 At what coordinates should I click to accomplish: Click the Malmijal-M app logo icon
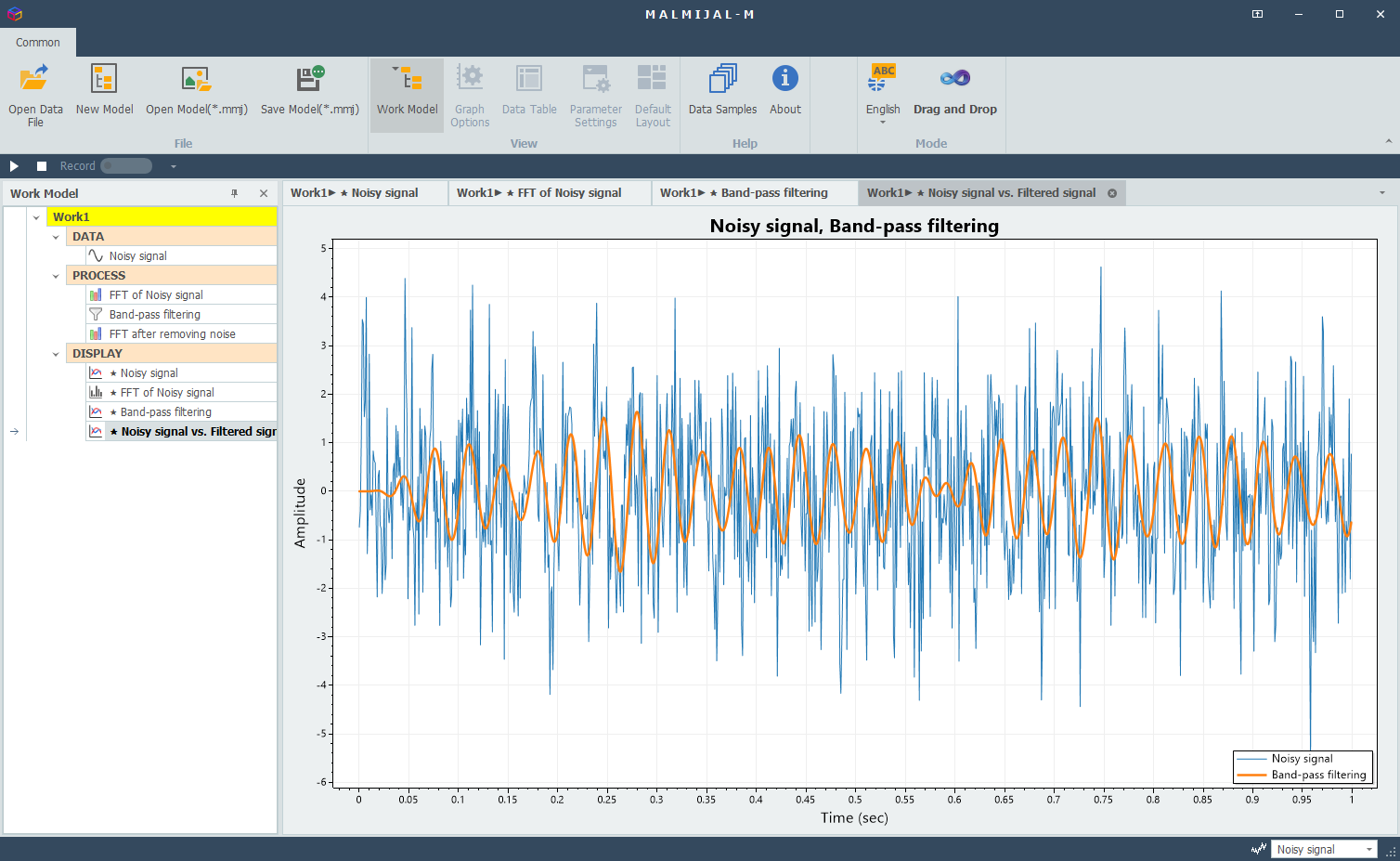click(14, 14)
